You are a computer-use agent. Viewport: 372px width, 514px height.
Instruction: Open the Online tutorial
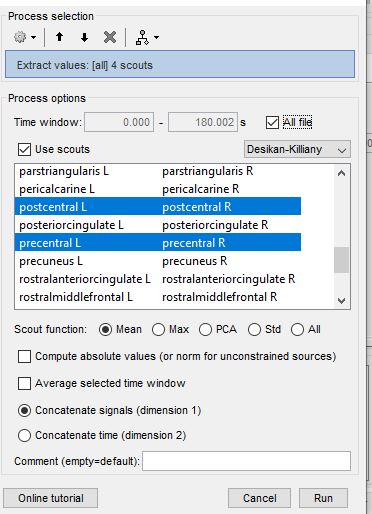[x=51, y=498]
